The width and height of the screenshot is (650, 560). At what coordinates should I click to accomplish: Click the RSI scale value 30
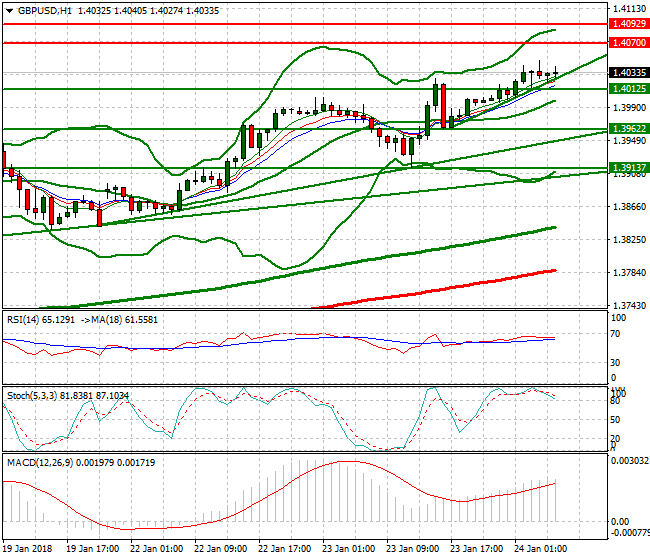(x=616, y=363)
